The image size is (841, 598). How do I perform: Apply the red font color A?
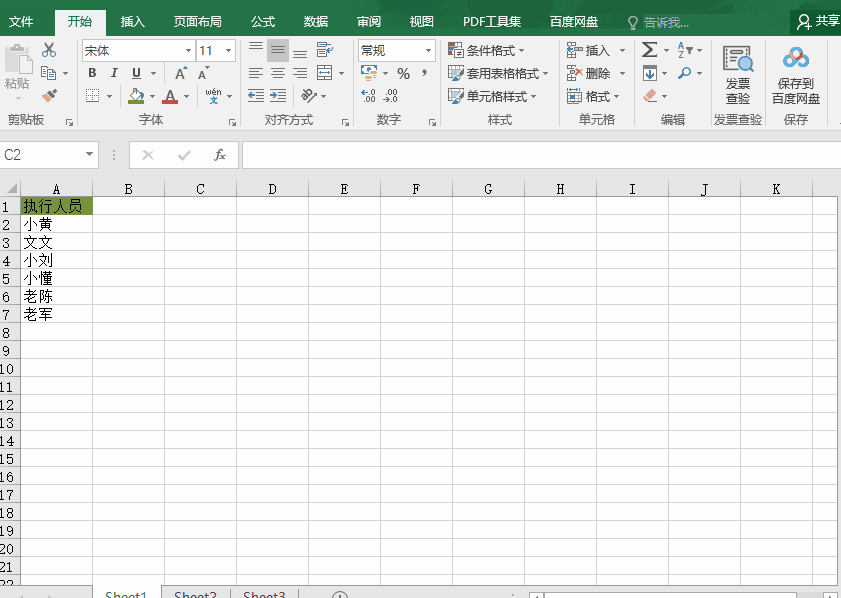(170, 96)
